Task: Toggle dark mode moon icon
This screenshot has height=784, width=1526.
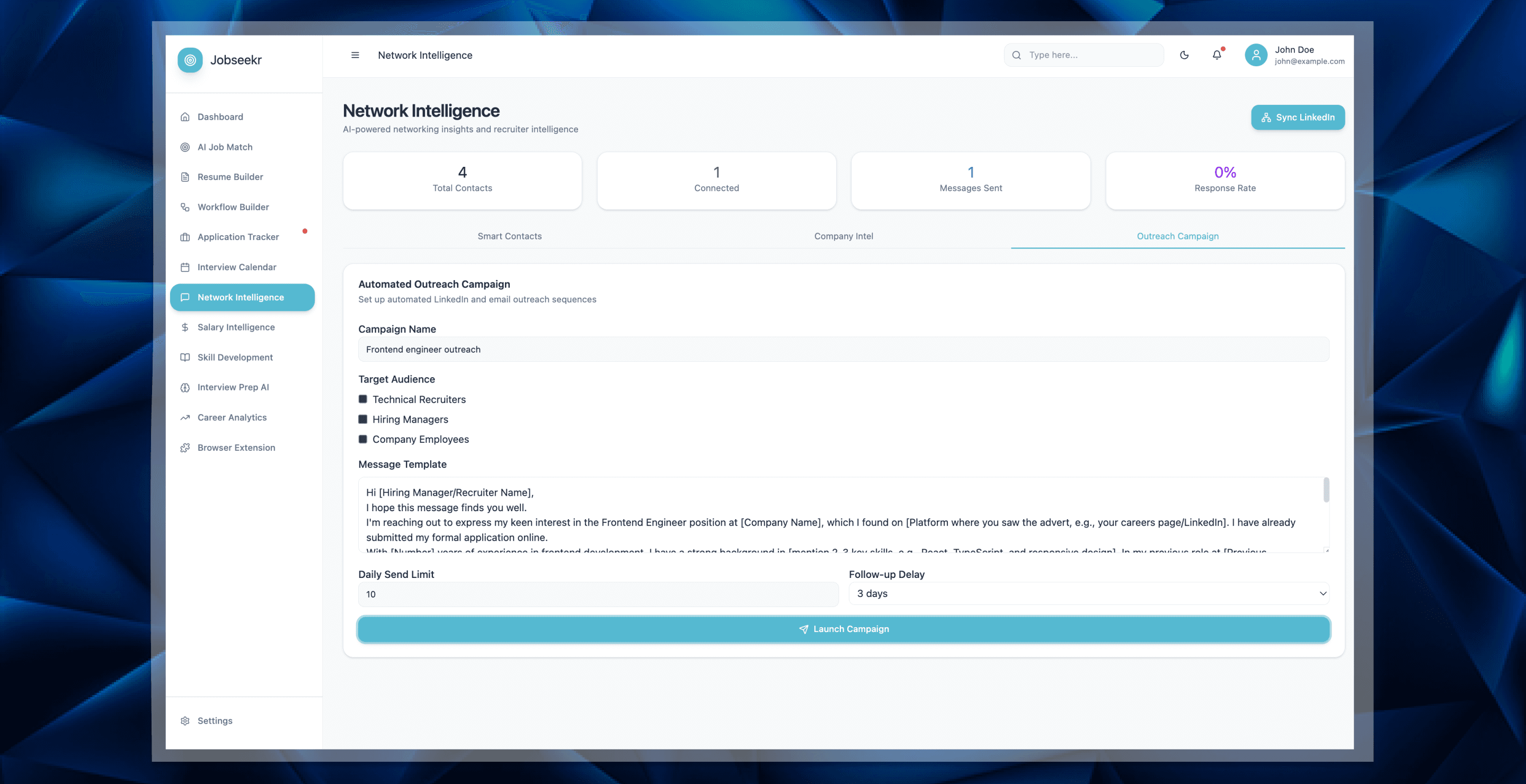Action: (1184, 55)
